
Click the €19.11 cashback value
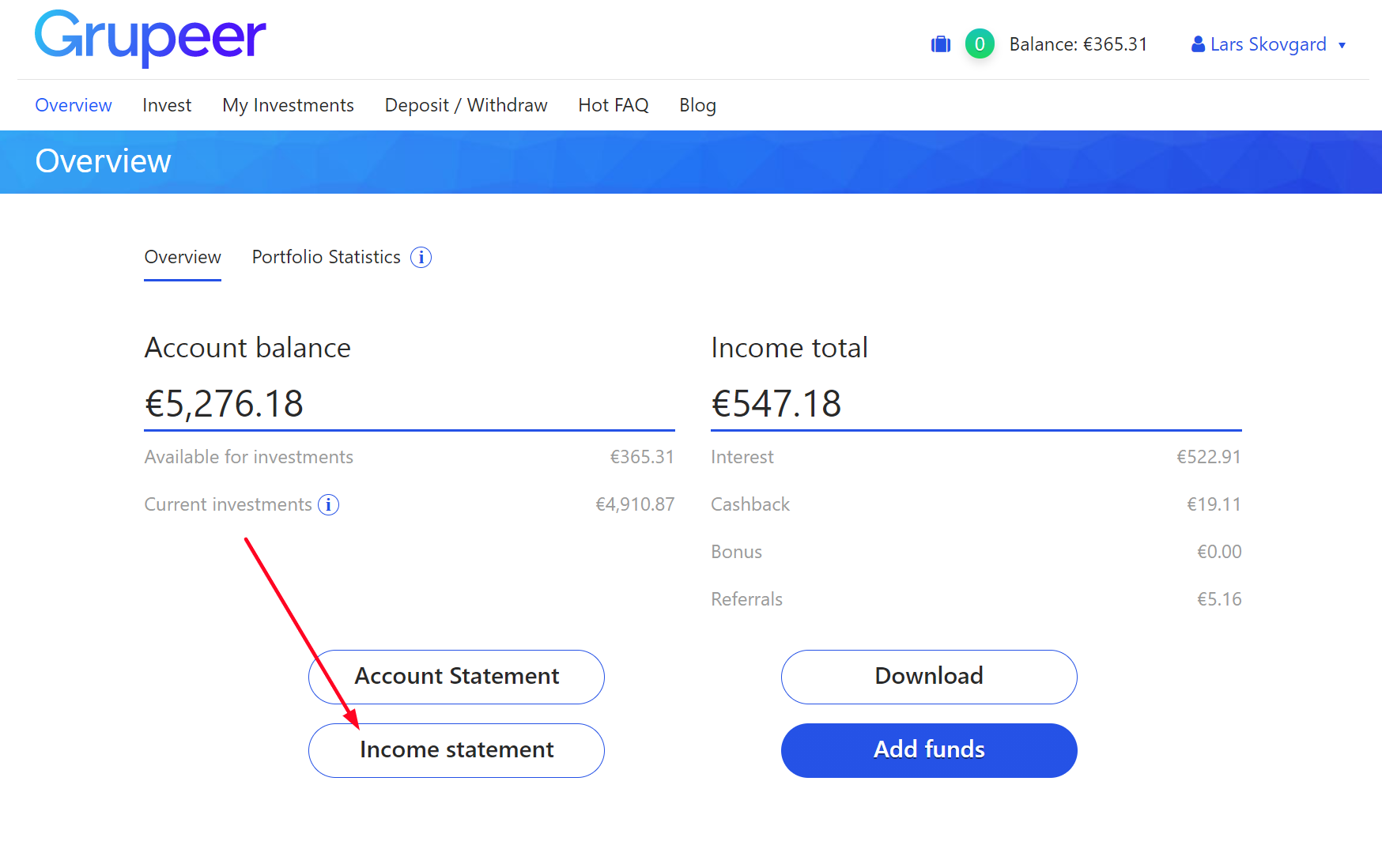[x=1214, y=504]
